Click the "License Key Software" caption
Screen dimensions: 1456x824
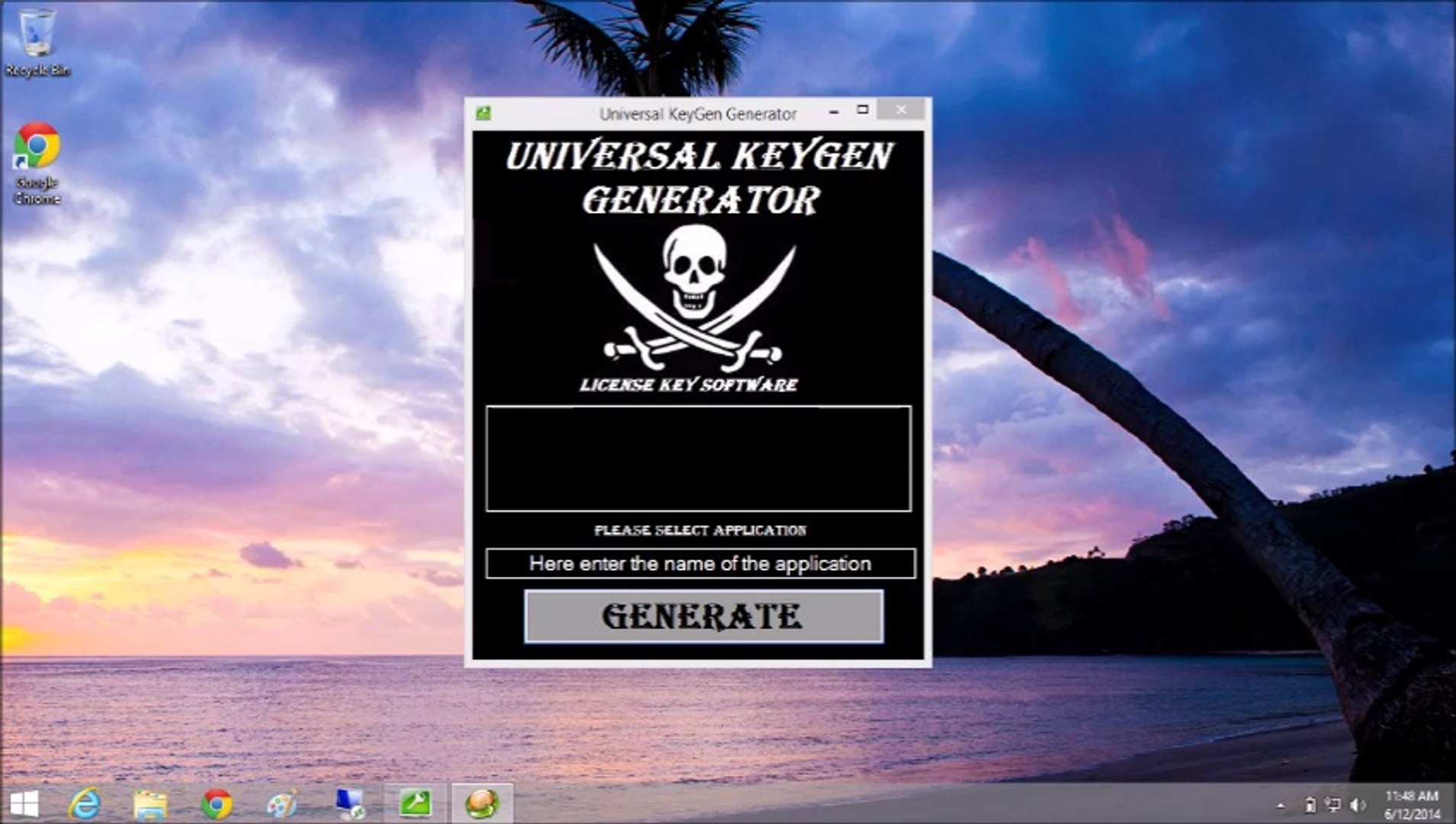tap(688, 385)
